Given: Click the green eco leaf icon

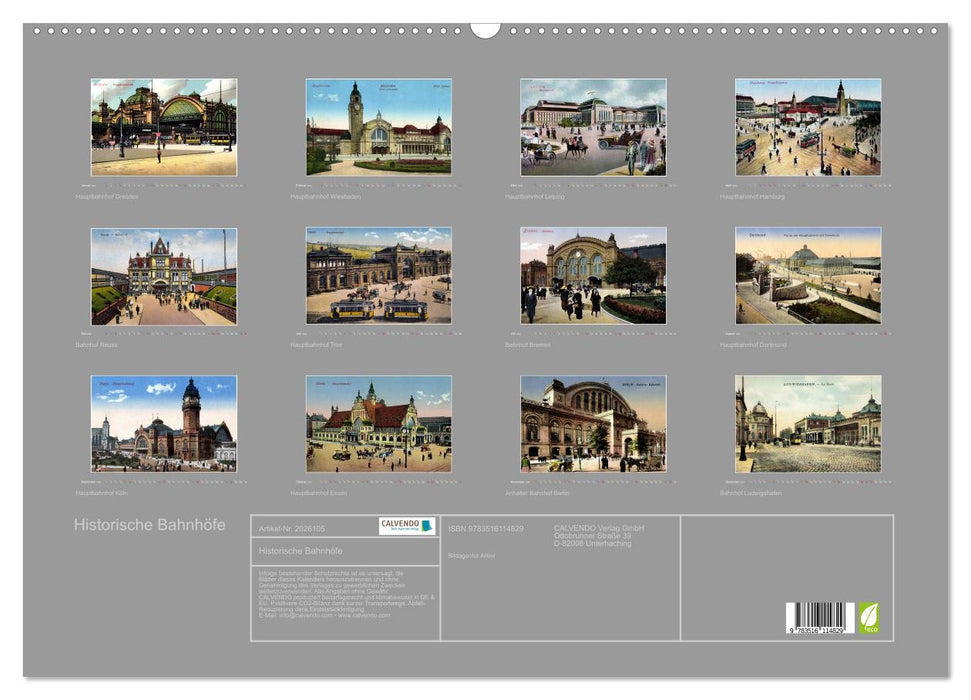Looking at the screenshot, I should pyautogui.click(x=869, y=617).
